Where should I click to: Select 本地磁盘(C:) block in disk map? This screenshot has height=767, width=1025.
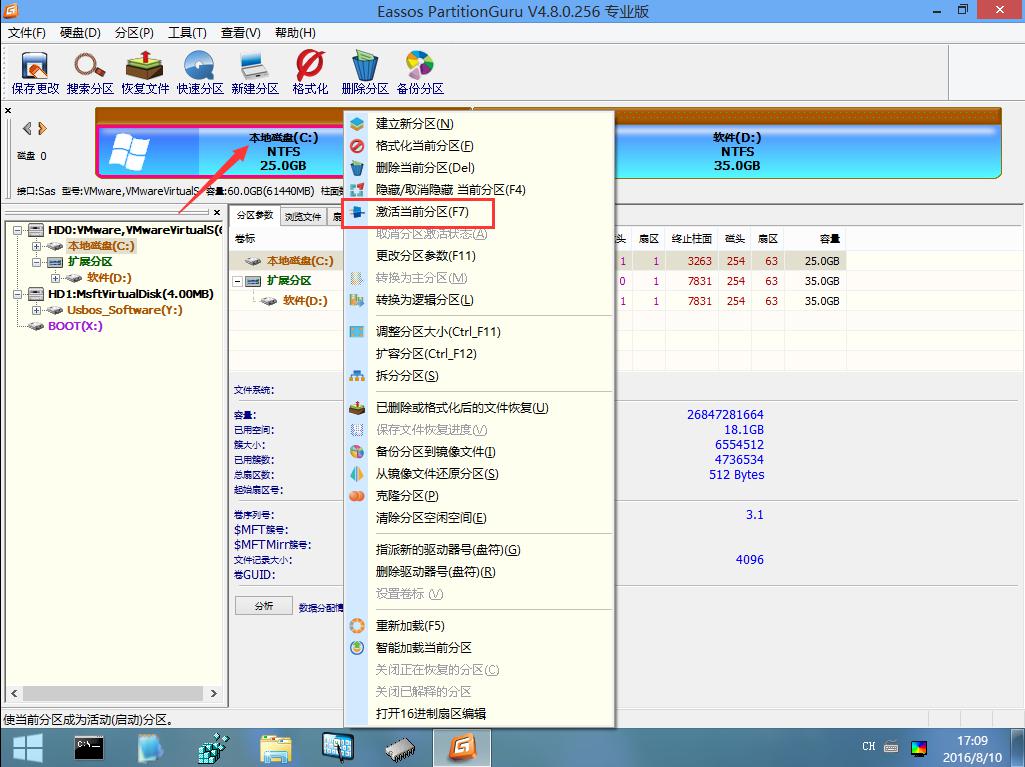click(x=221, y=152)
